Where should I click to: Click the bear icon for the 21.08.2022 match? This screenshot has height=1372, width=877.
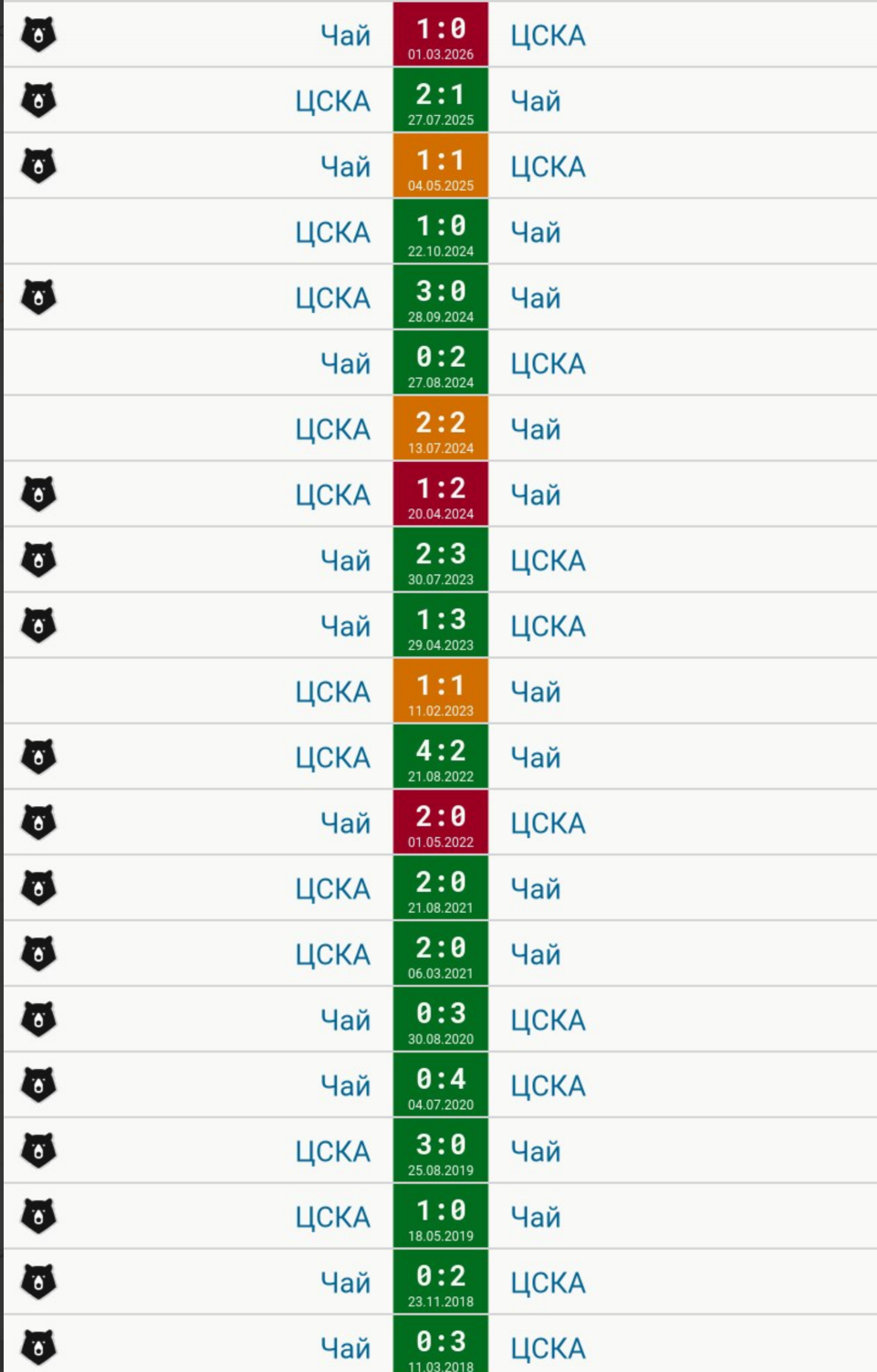point(38,757)
